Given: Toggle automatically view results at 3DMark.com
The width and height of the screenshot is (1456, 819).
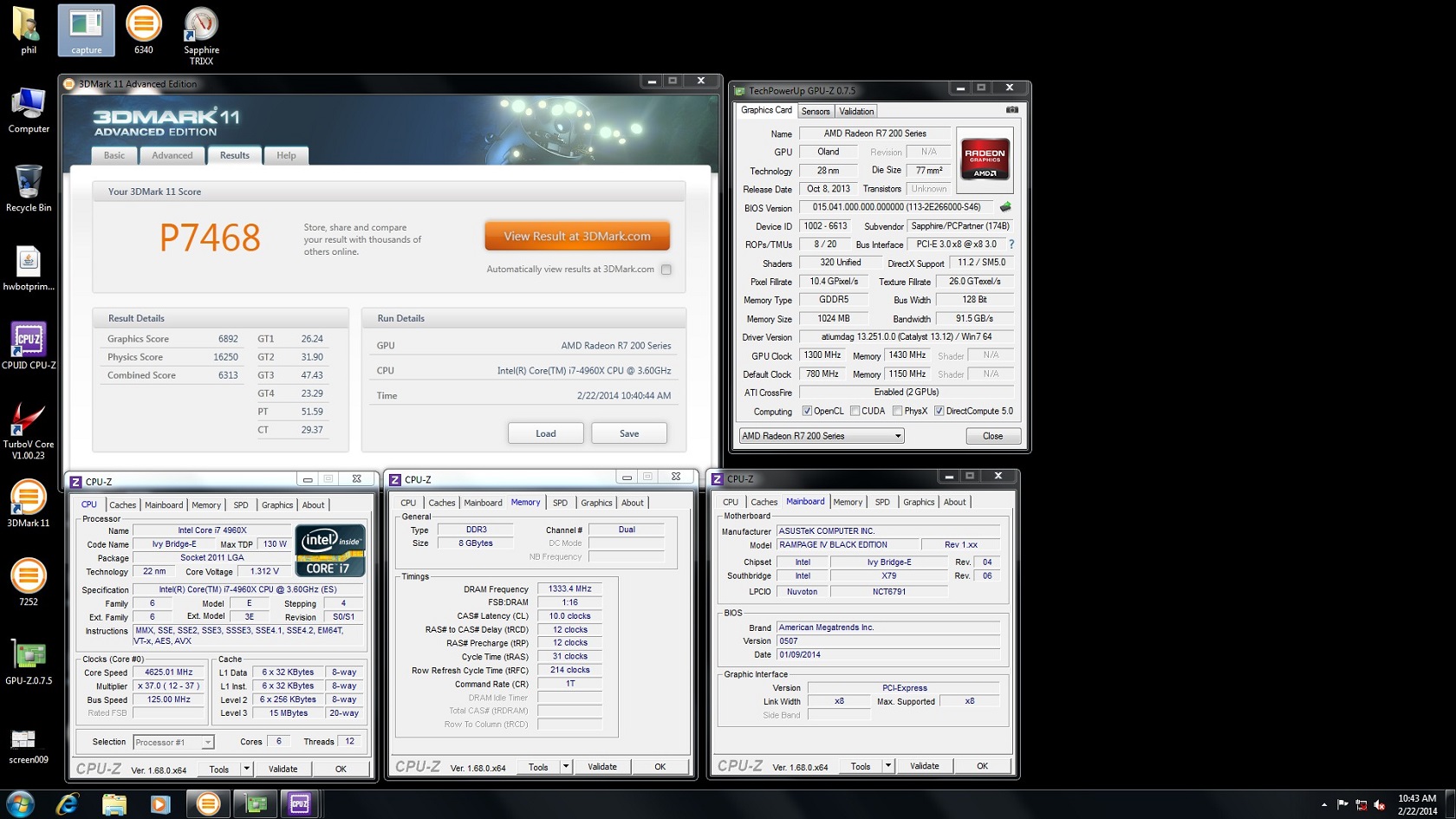Looking at the screenshot, I should click(x=666, y=270).
